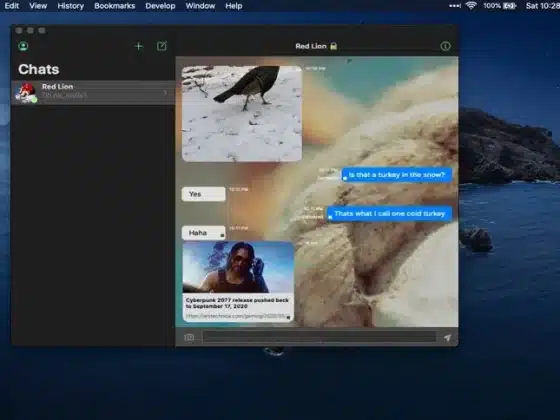Click the camera attachment icon
This screenshot has width=560, height=420.
point(189,338)
